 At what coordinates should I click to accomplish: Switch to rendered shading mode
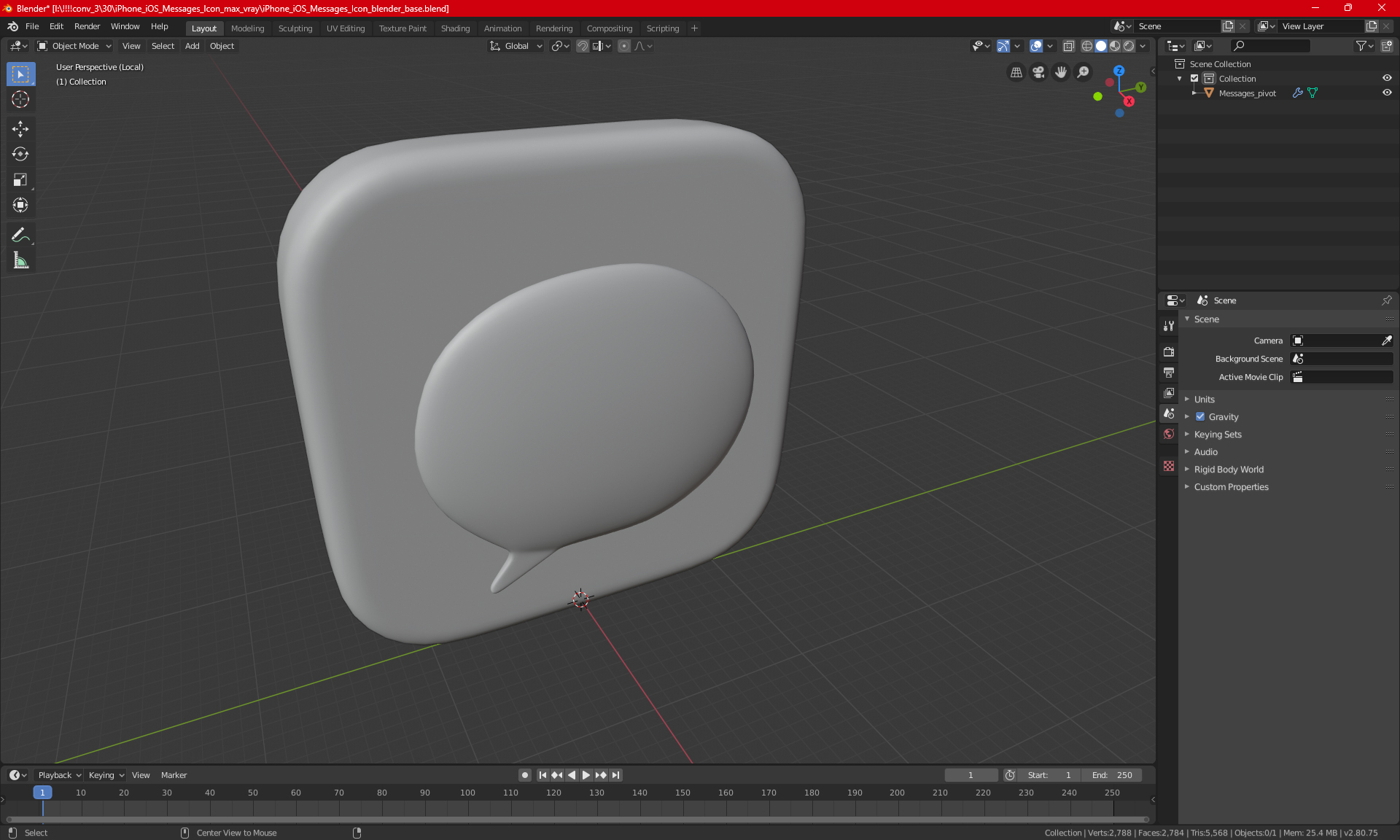1129,46
